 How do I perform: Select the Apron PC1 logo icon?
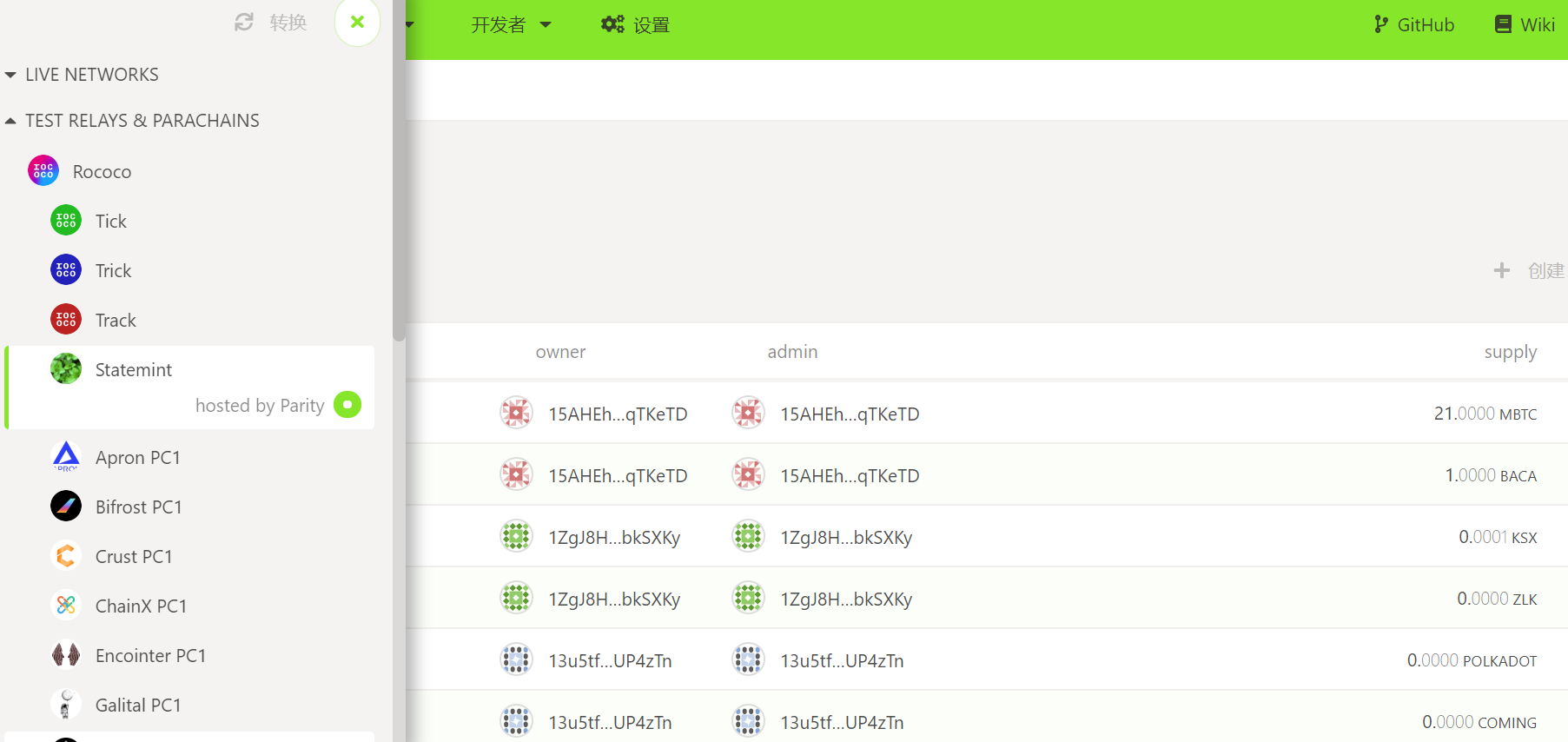(66, 457)
